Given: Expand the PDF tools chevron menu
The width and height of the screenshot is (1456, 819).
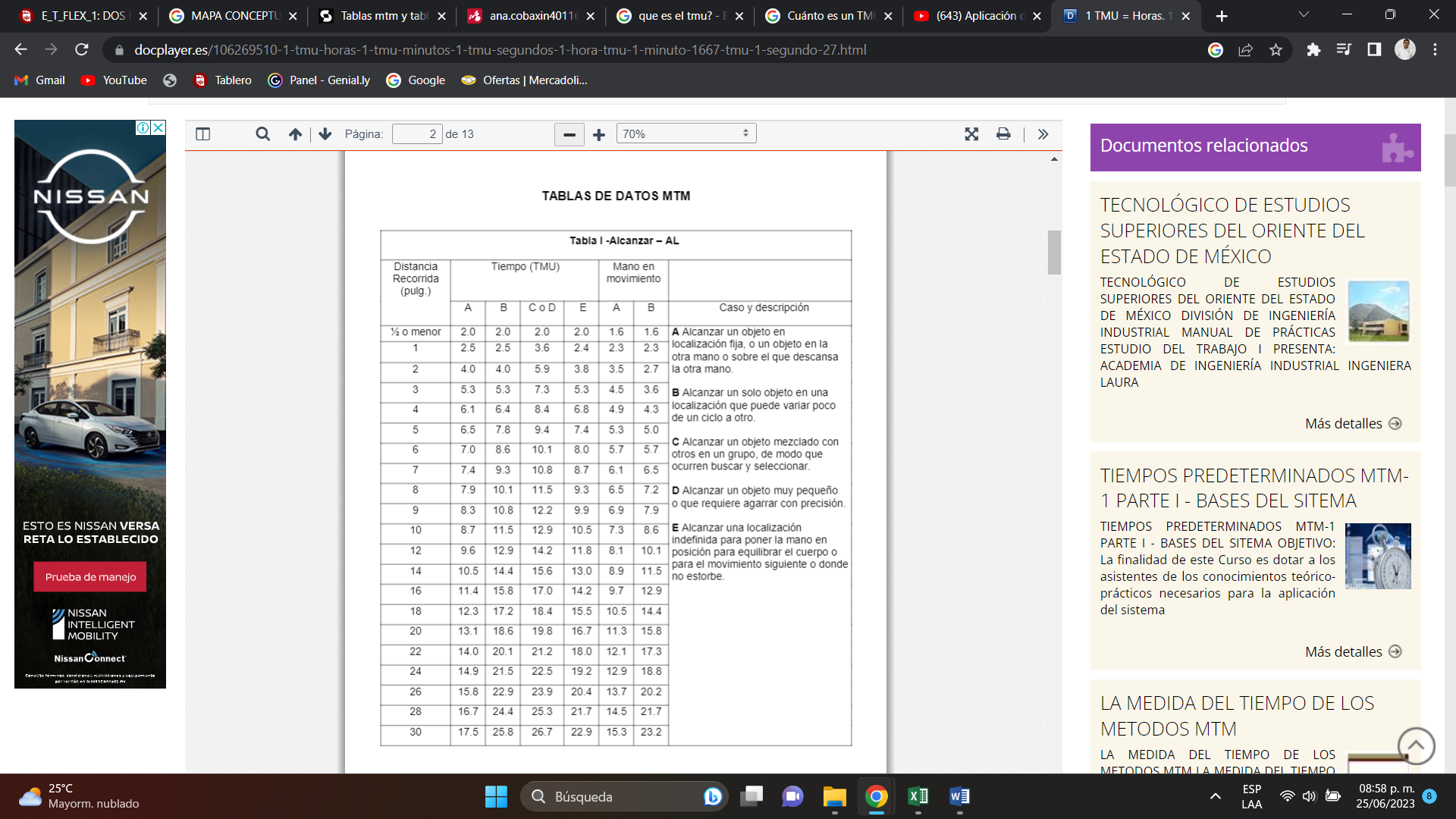Looking at the screenshot, I should 1043,134.
